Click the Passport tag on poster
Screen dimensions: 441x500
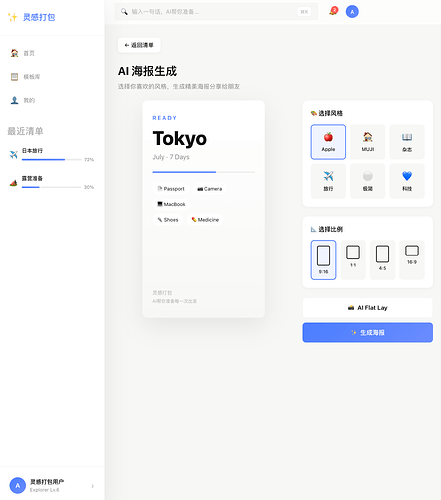[x=171, y=189]
